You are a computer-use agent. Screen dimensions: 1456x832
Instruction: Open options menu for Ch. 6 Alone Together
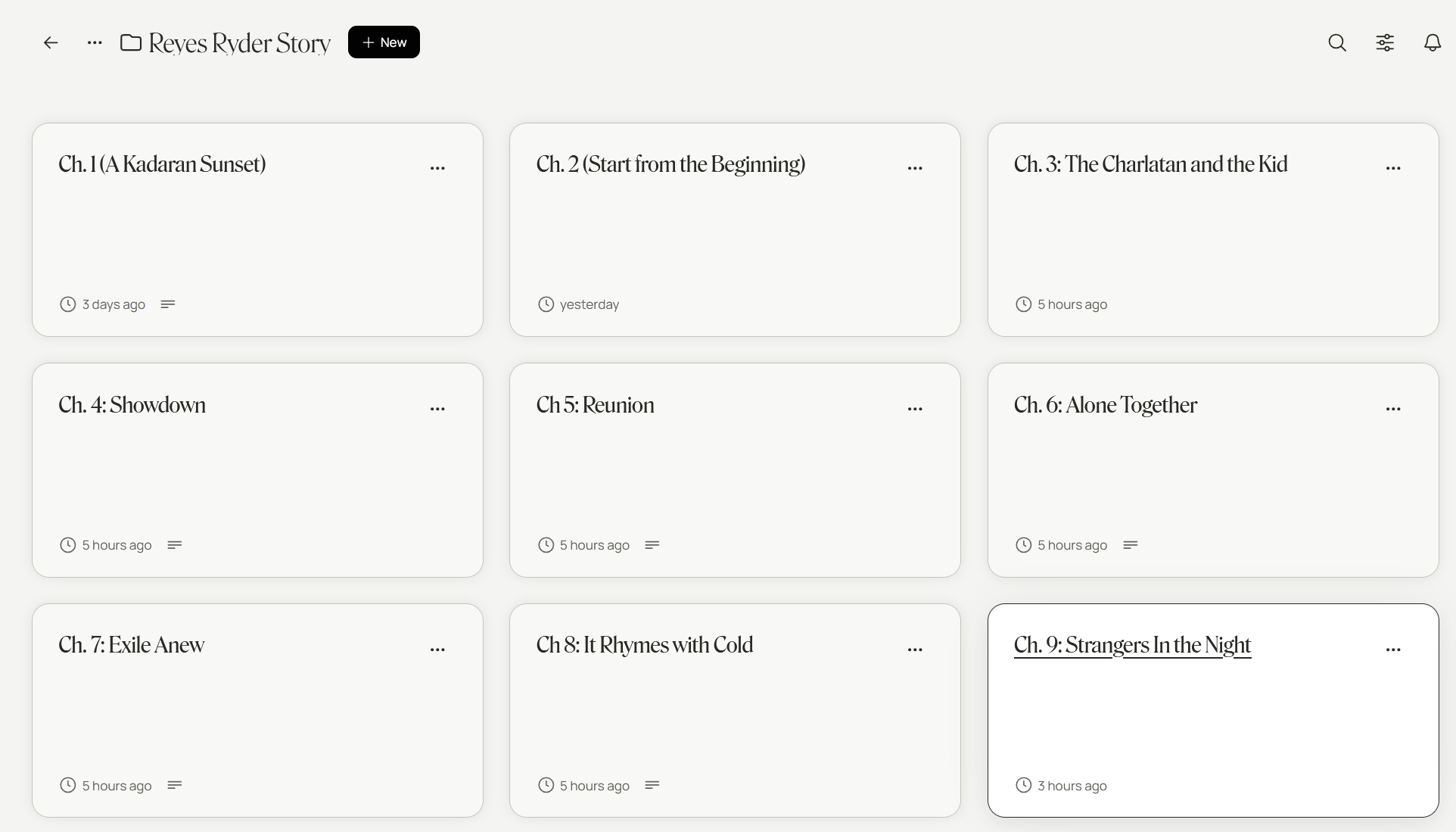(x=1393, y=409)
